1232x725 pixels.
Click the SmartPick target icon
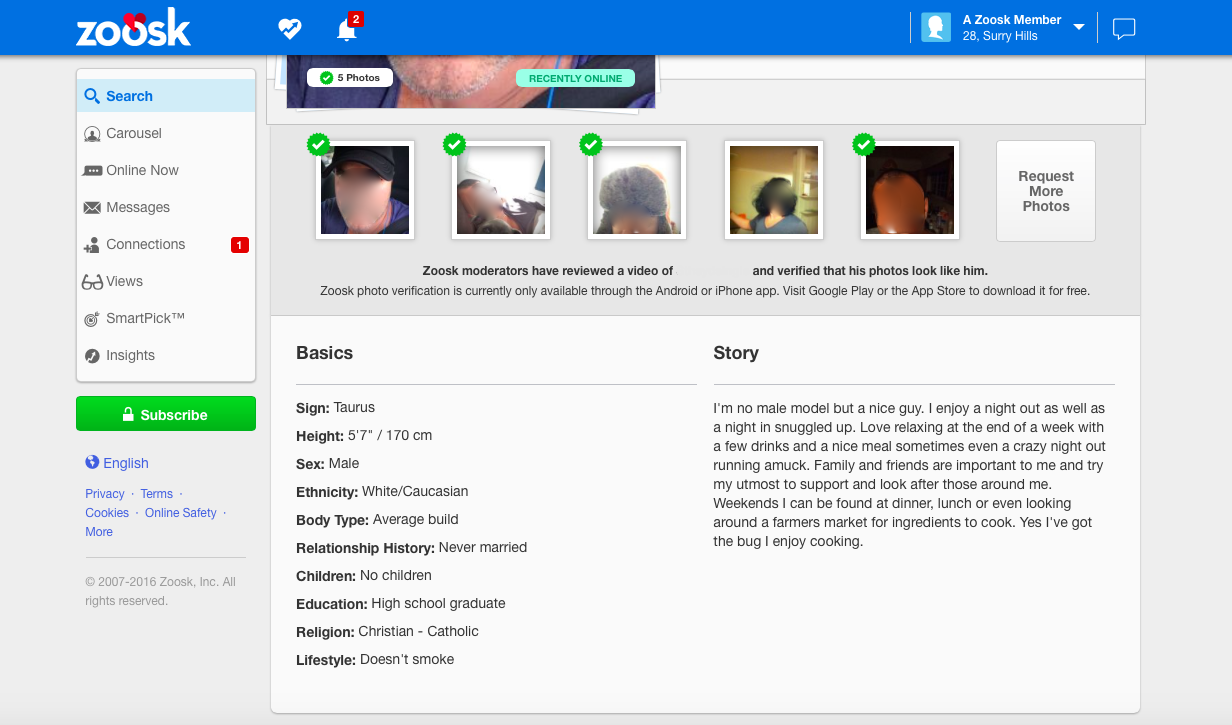click(x=92, y=319)
